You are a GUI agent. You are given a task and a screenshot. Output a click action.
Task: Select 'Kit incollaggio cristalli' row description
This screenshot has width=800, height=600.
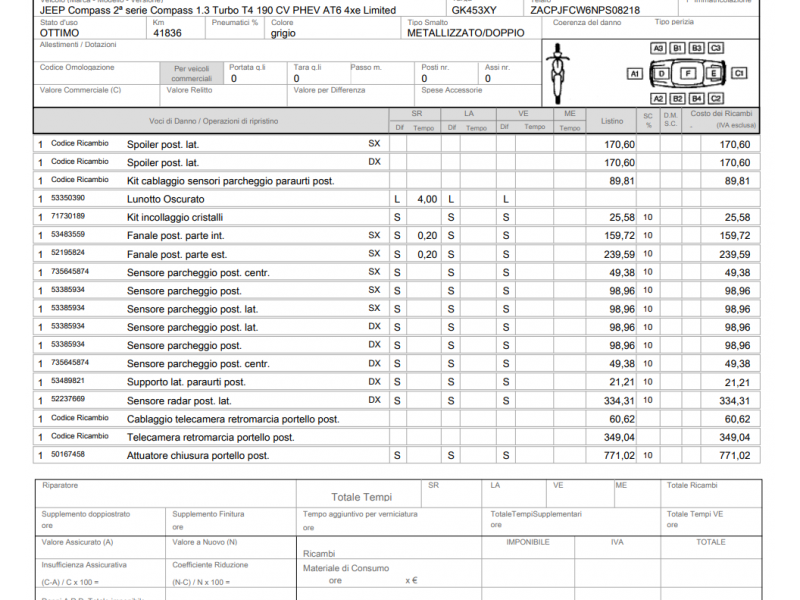click(x=174, y=218)
